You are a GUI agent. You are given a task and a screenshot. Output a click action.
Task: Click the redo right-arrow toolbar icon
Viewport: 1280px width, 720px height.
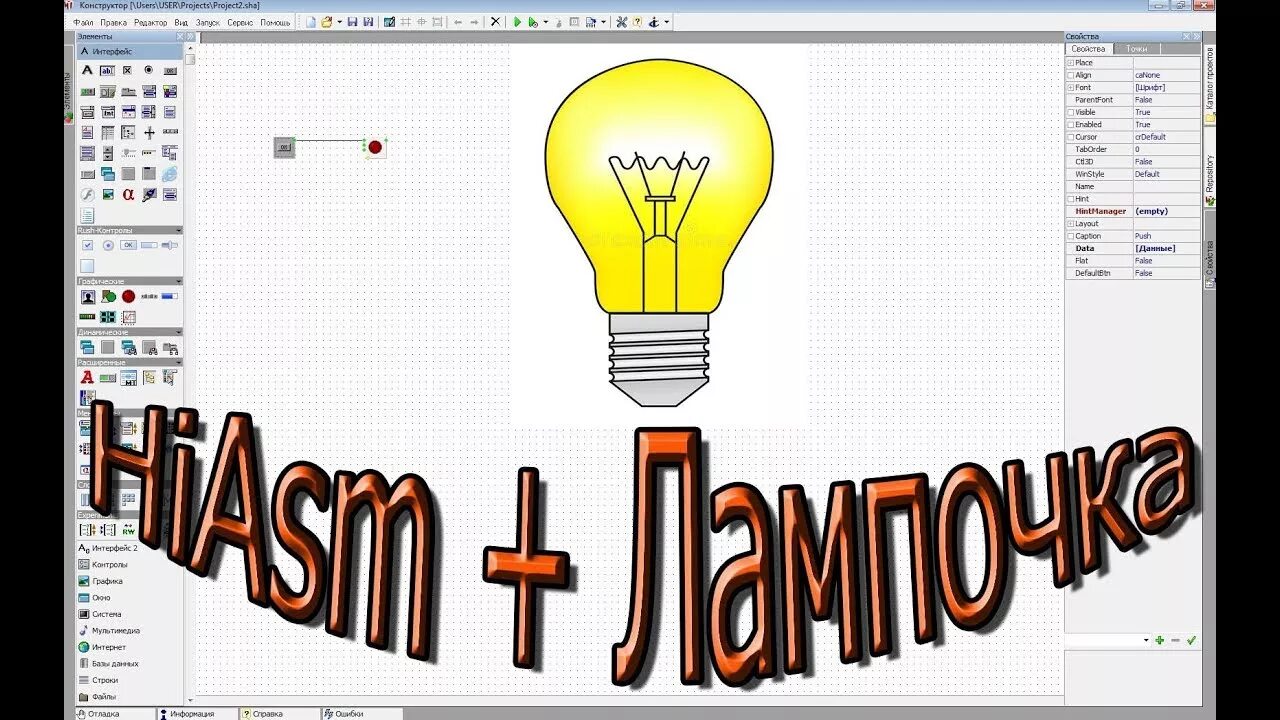(x=474, y=22)
